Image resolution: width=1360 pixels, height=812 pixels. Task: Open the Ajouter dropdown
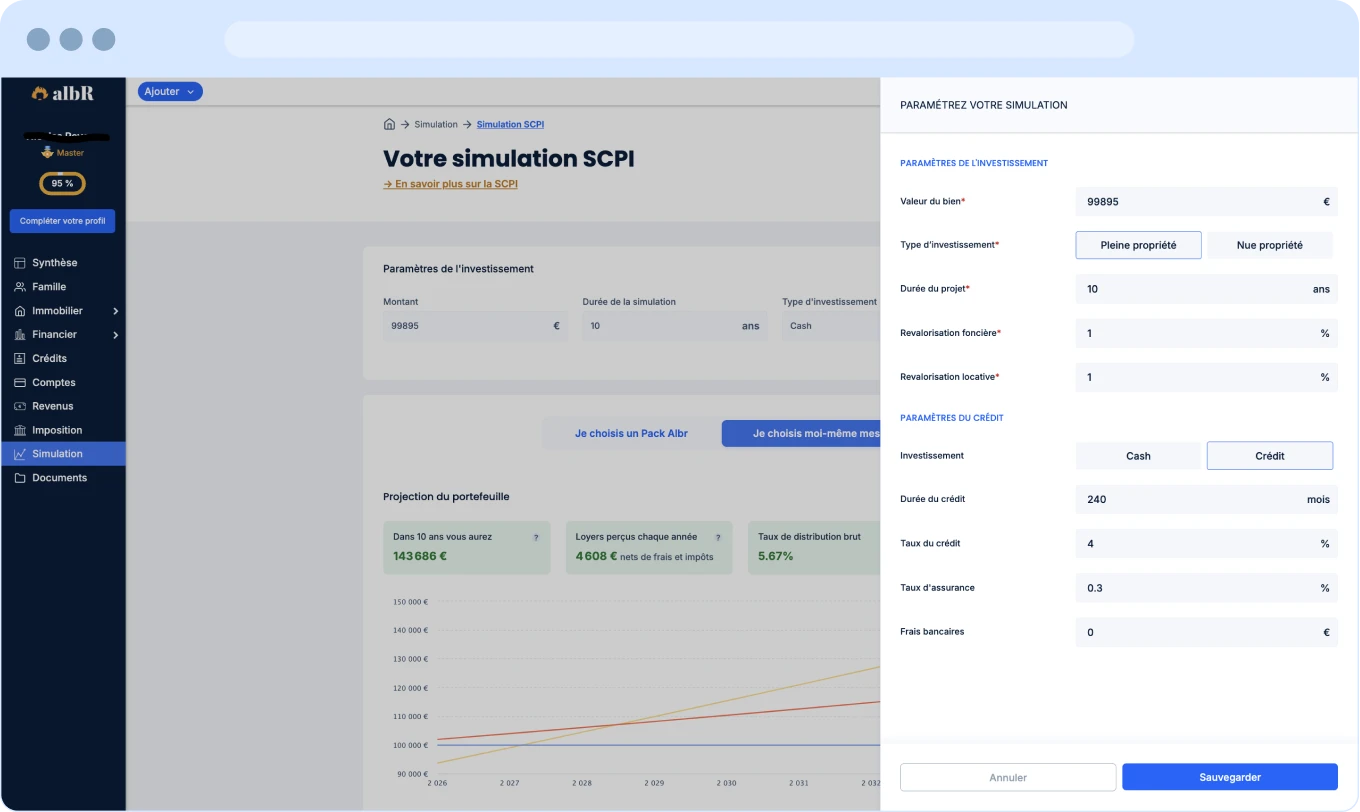tap(170, 92)
